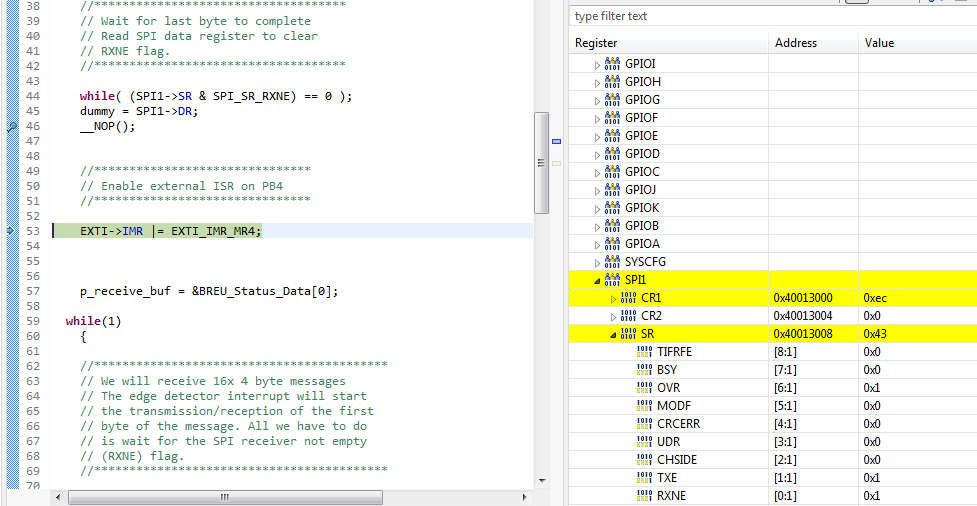Expand the CR2 register node
Image resolution: width=977 pixels, height=506 pixels.
(613, 317)
